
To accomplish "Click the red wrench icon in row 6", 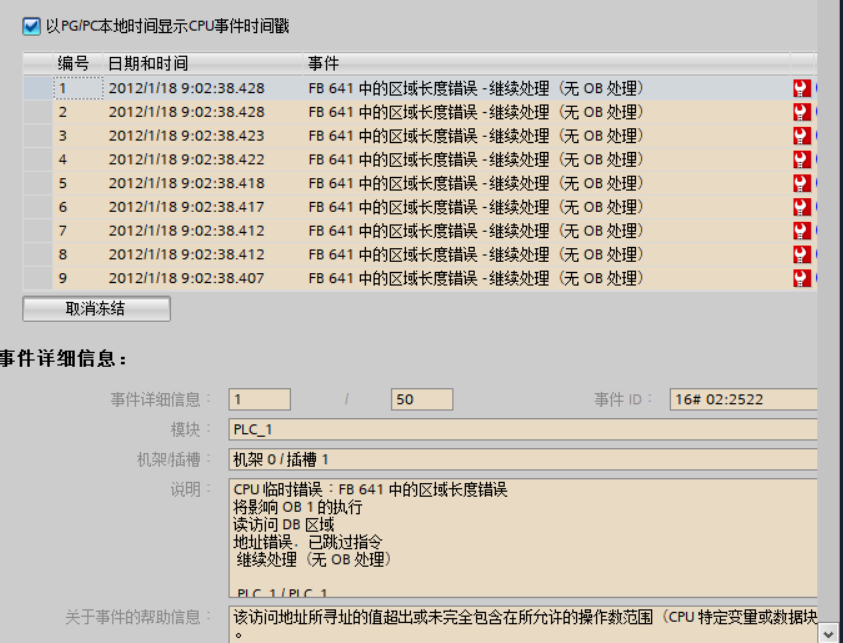I will tap(801, 207).
